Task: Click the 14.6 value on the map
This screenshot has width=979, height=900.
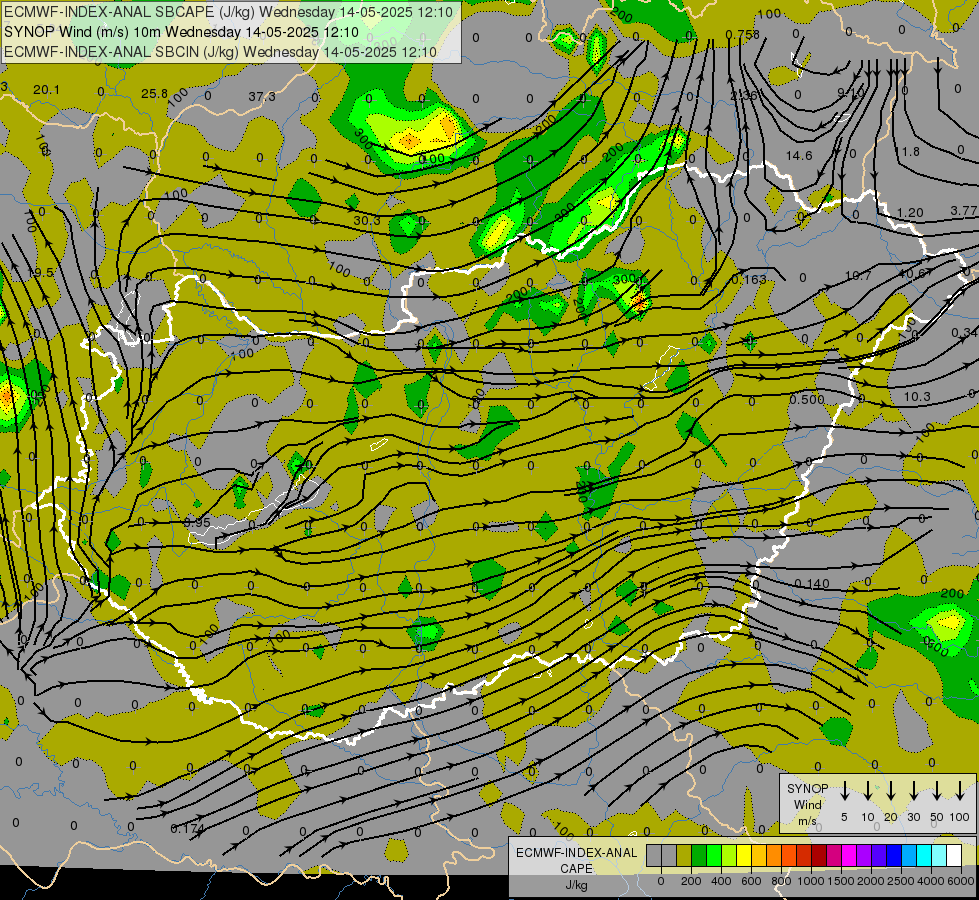Action: coord(799,156)
